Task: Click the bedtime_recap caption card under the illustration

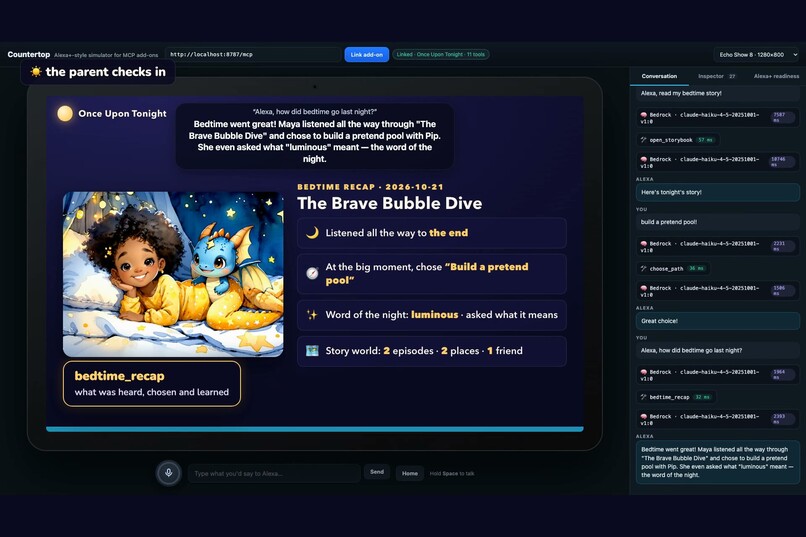Action: pyautogui.click(x=152, y=384)
